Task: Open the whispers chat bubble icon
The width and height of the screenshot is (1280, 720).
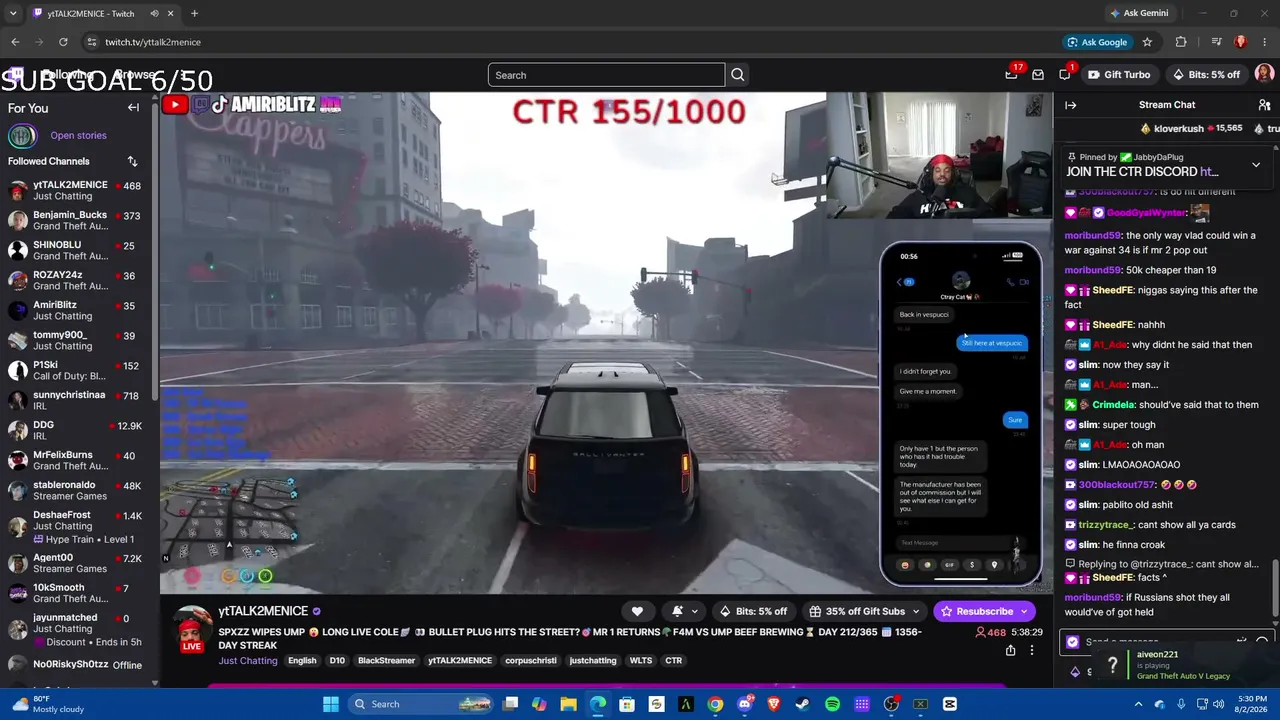Action: pyautogui.click(x=1065, y=74)
